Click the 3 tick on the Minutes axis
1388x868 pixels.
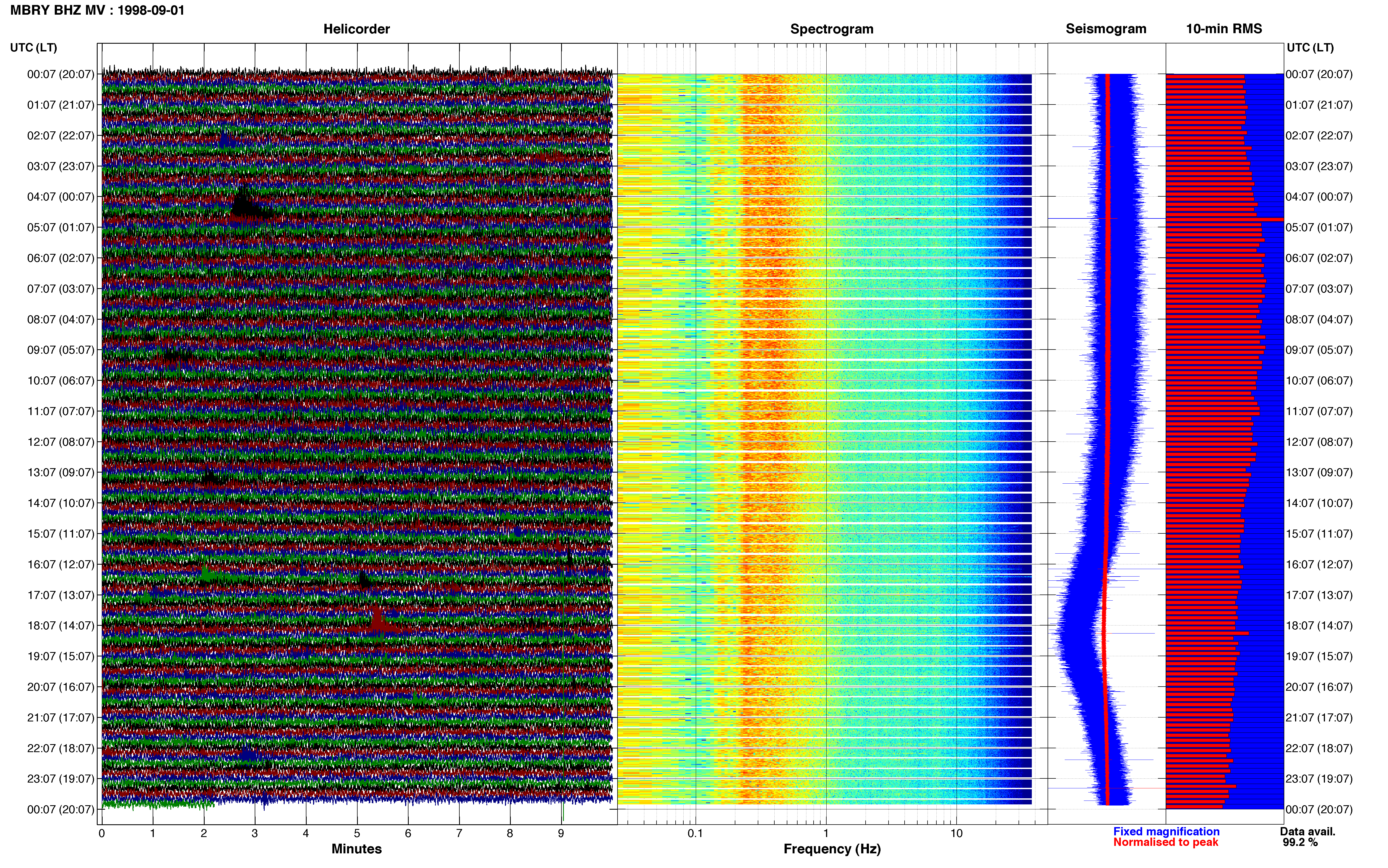point(255,833)
